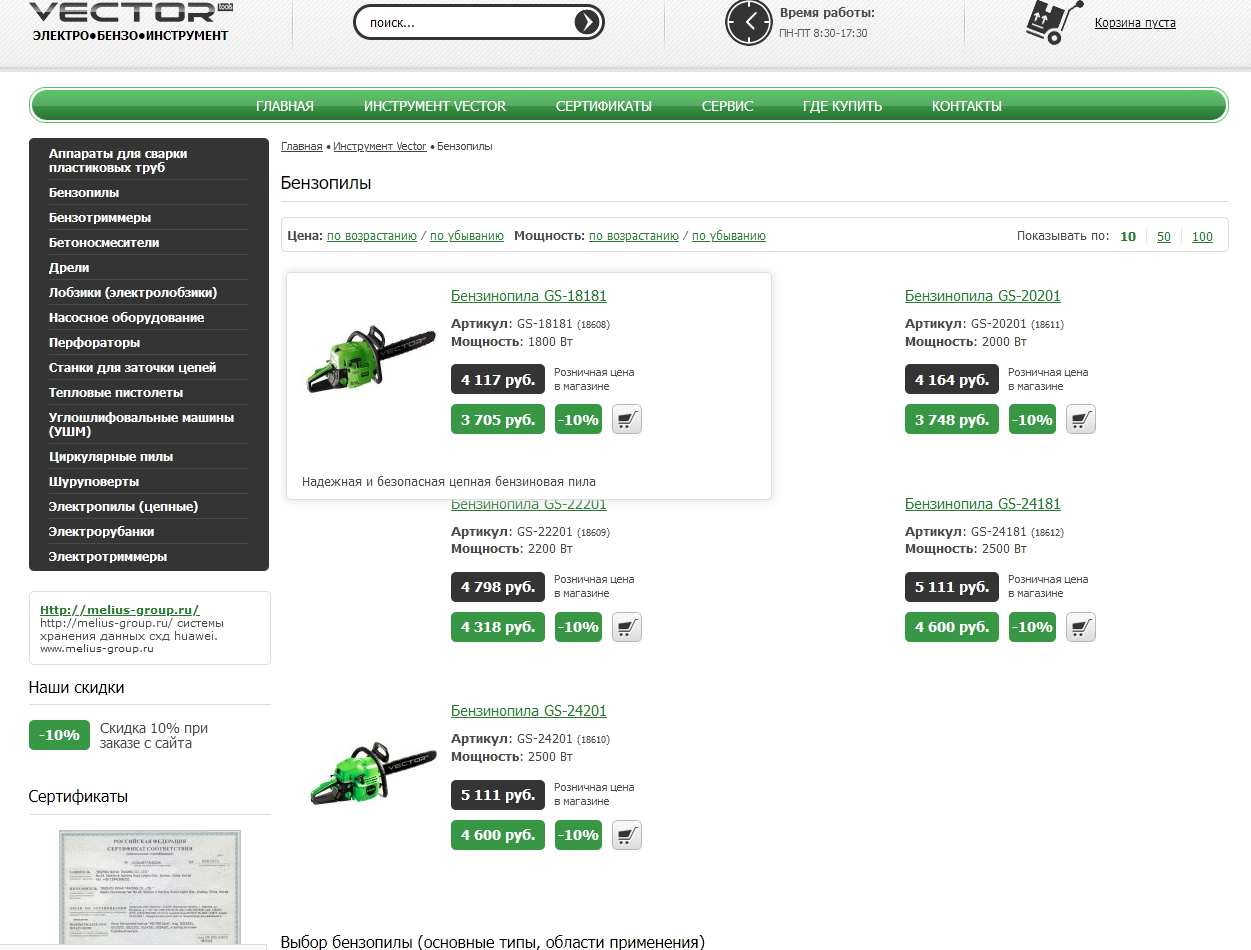Viewport: 1251px width, 950px height.
Task: Select Лобзики (электролобзики) category
Action: click(x=133, y=292)
